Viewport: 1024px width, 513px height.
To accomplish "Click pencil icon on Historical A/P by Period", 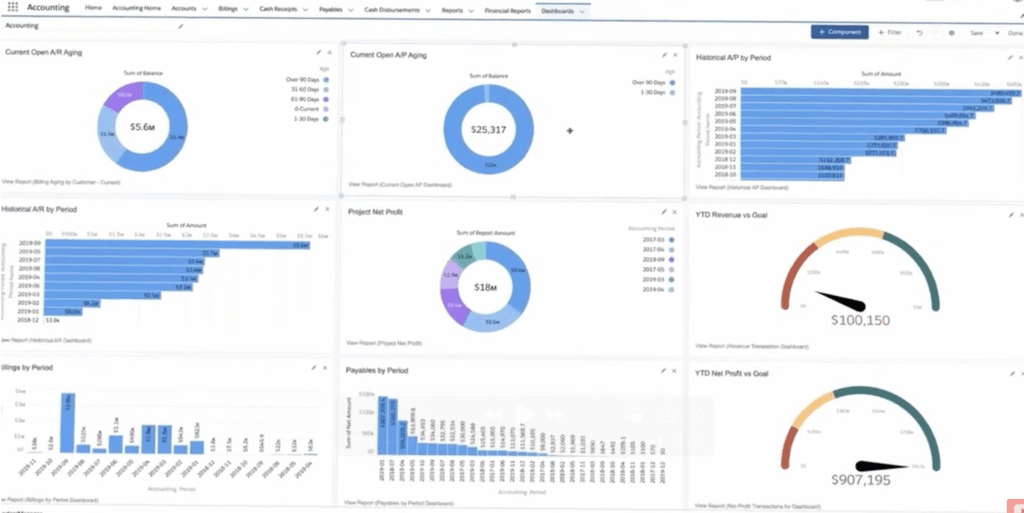I will pos(1008,57).
